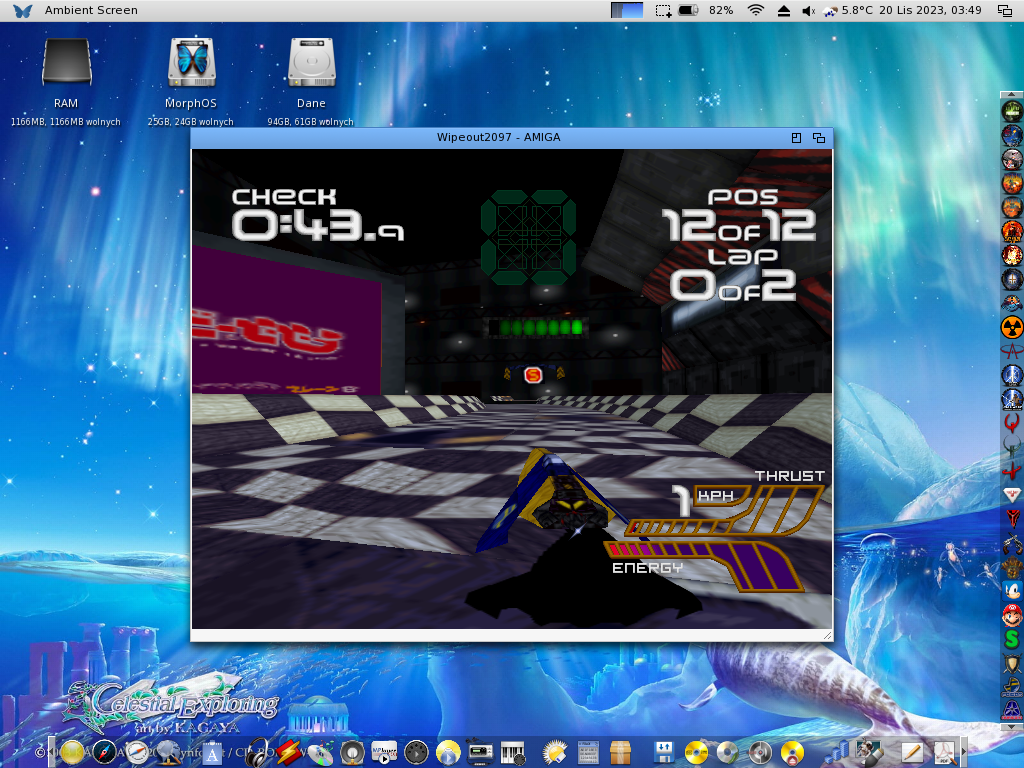Open the blue letter A notepad dock icon
1024x768 pixels.
pos(212,753)
